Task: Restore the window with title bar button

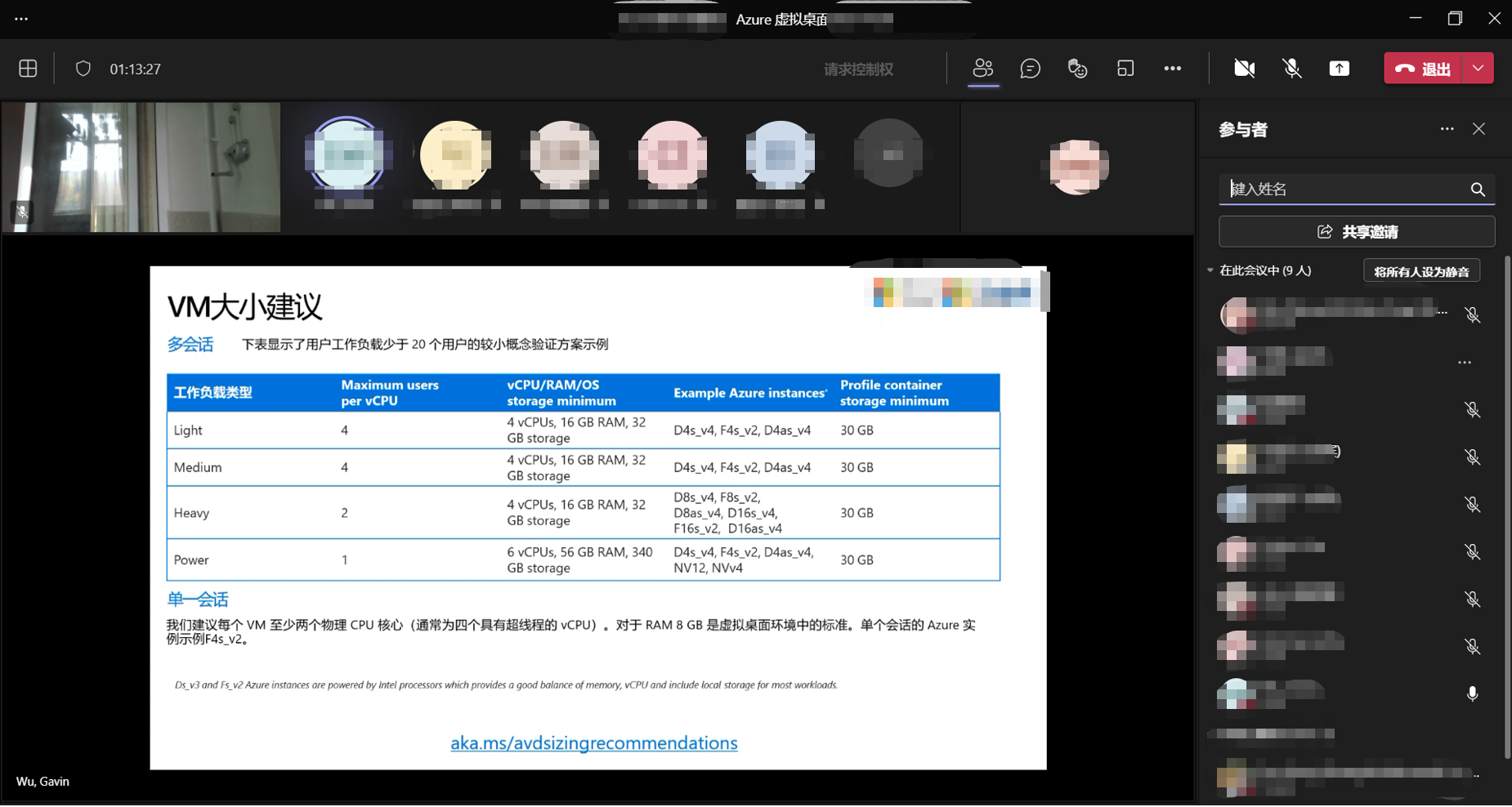Action: tap(1455, 18)
